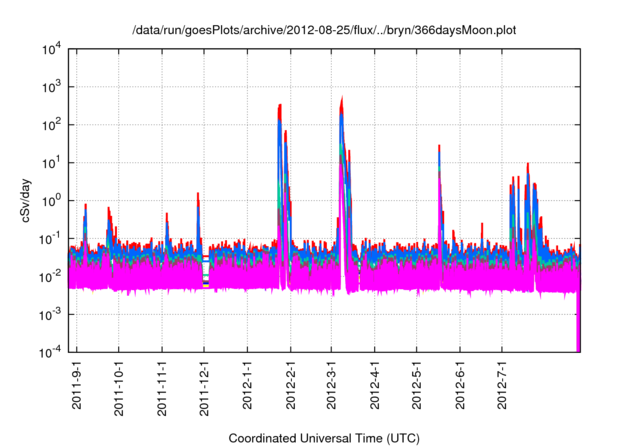Click the Coordinated Universal Time axis label
This screenshot has width=640, height=448.
[324, 438]
